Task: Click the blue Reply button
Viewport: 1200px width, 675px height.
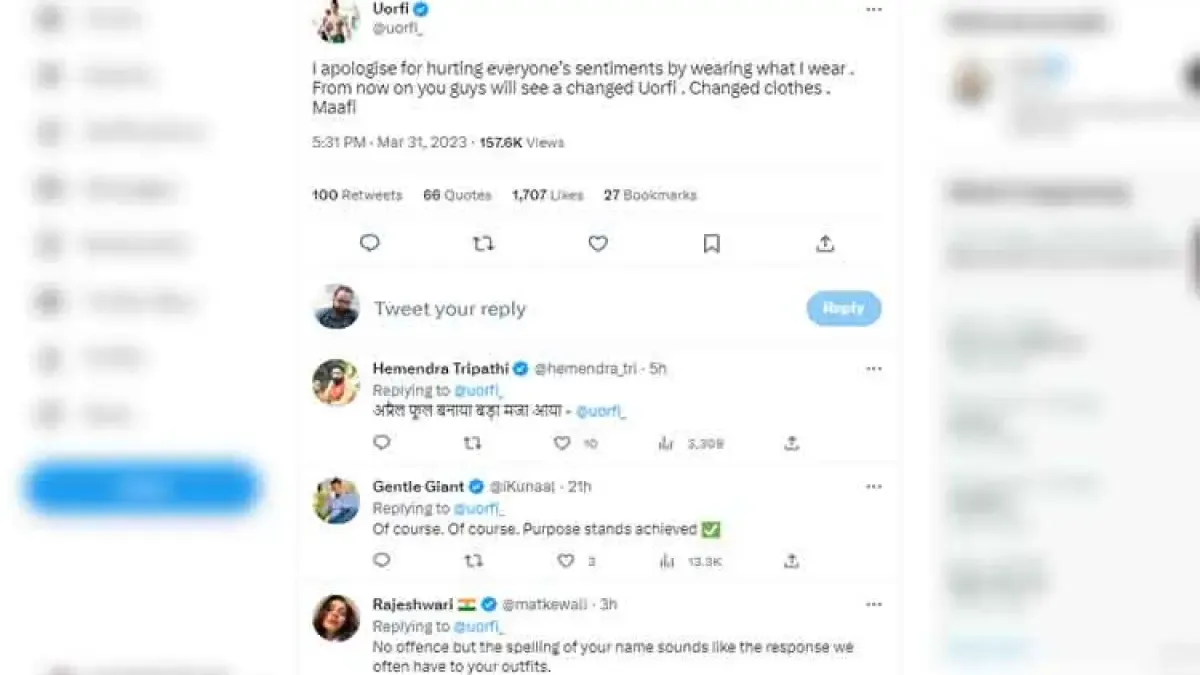Action: click(843, 308)
